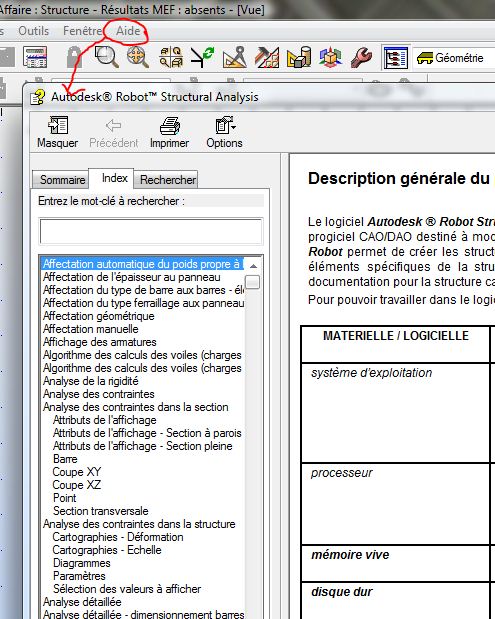Switch to the Rechercher tab

point(168,180)
